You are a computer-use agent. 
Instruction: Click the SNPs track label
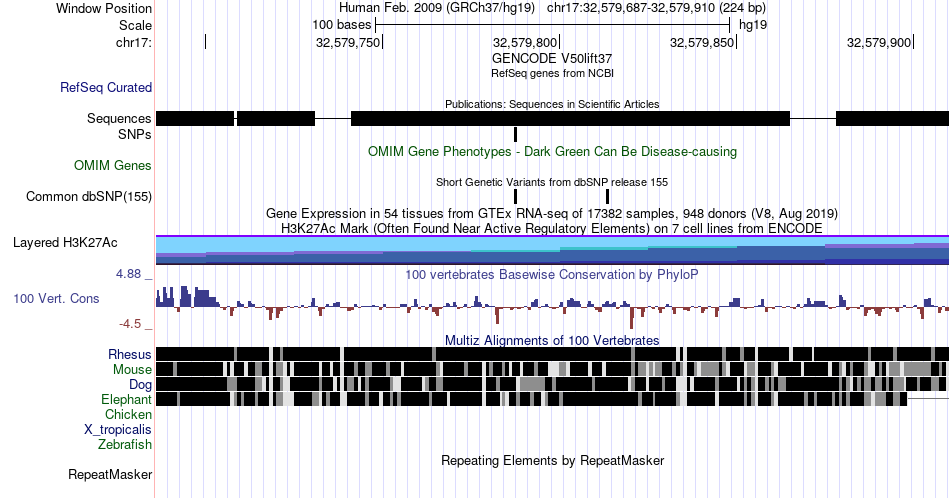click(x=135, y=134)
